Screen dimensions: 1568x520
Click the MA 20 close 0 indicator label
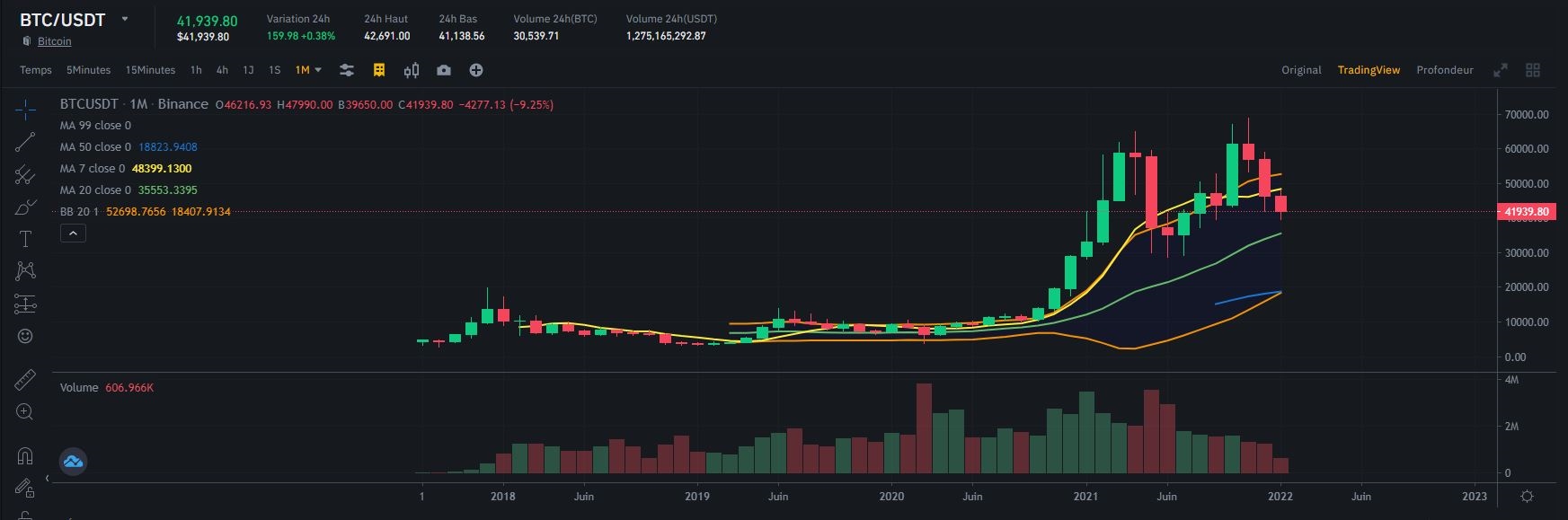[95, 190]
